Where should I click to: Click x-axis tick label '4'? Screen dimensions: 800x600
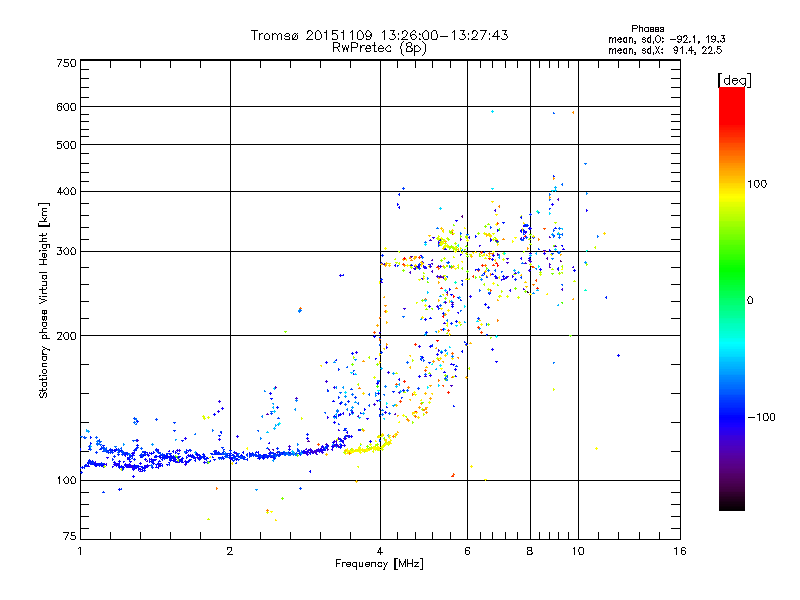(x=380, y=551)
